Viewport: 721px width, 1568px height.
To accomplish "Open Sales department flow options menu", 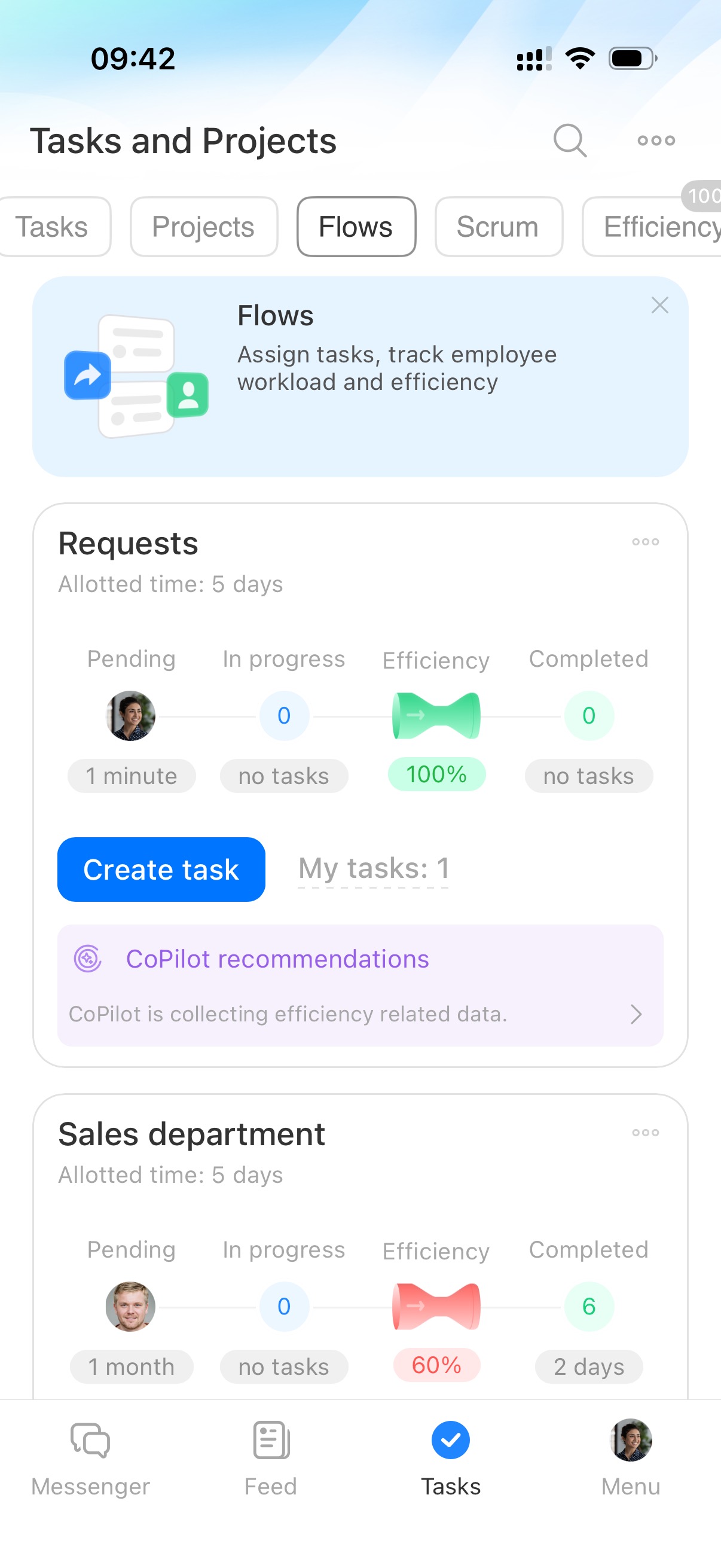I will click(645, 1133).
